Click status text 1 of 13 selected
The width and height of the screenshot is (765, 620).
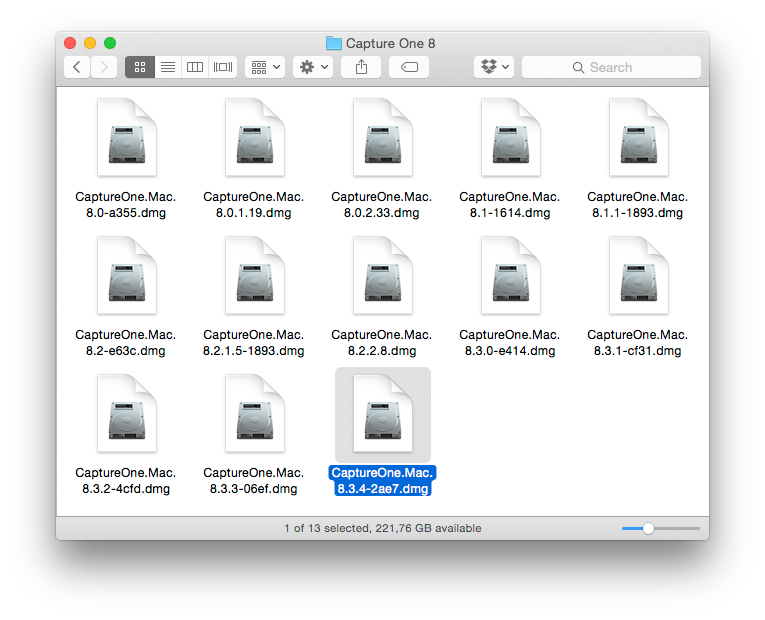326,528
